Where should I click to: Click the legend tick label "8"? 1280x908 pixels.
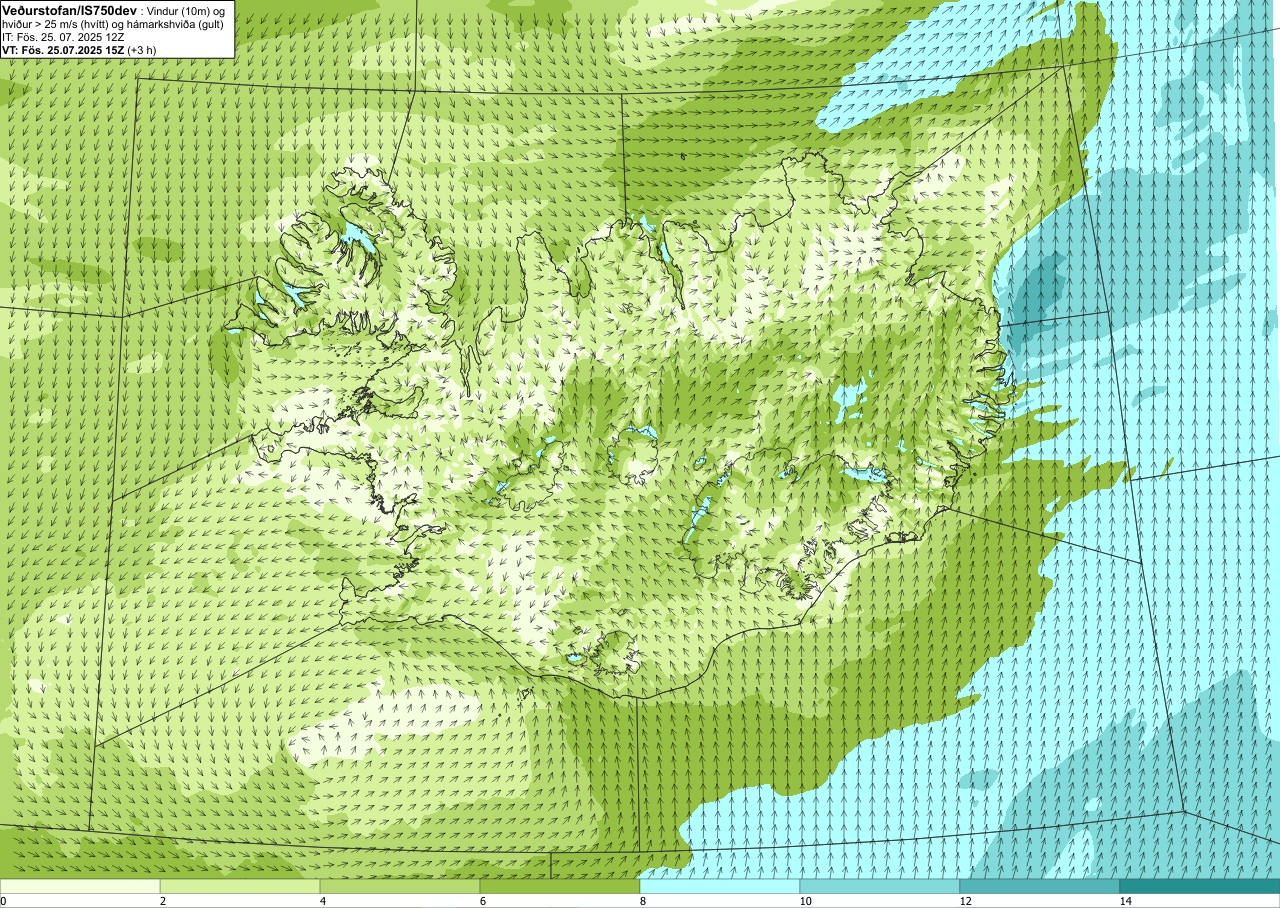tap(643, 901)
